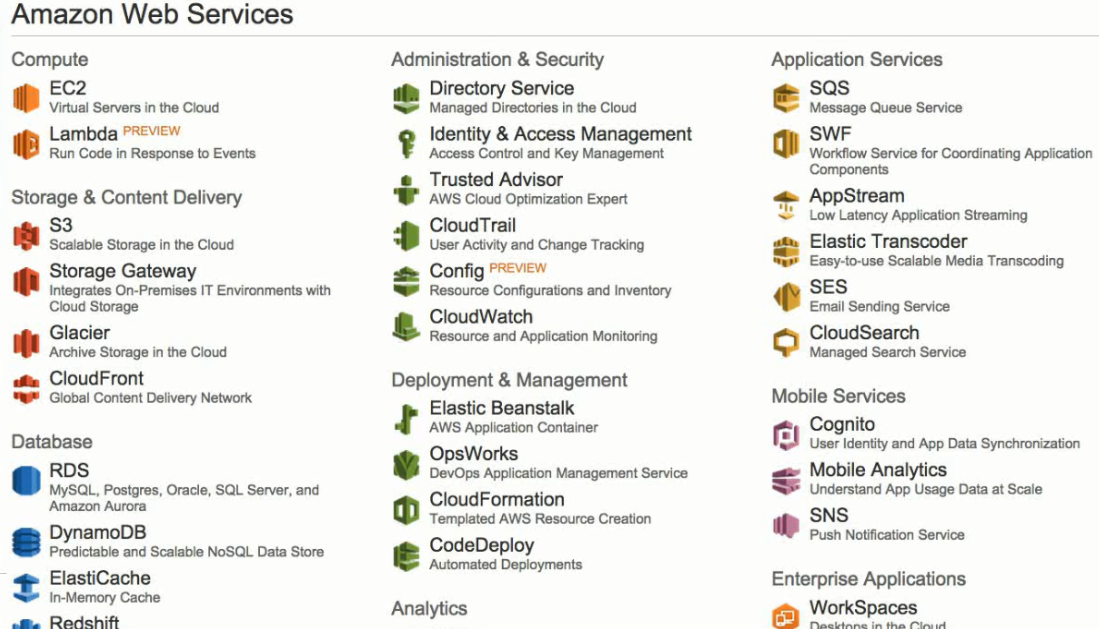1099x629 pixels.
Task: Click the Lambda service icon
Action: click(26, 144)
